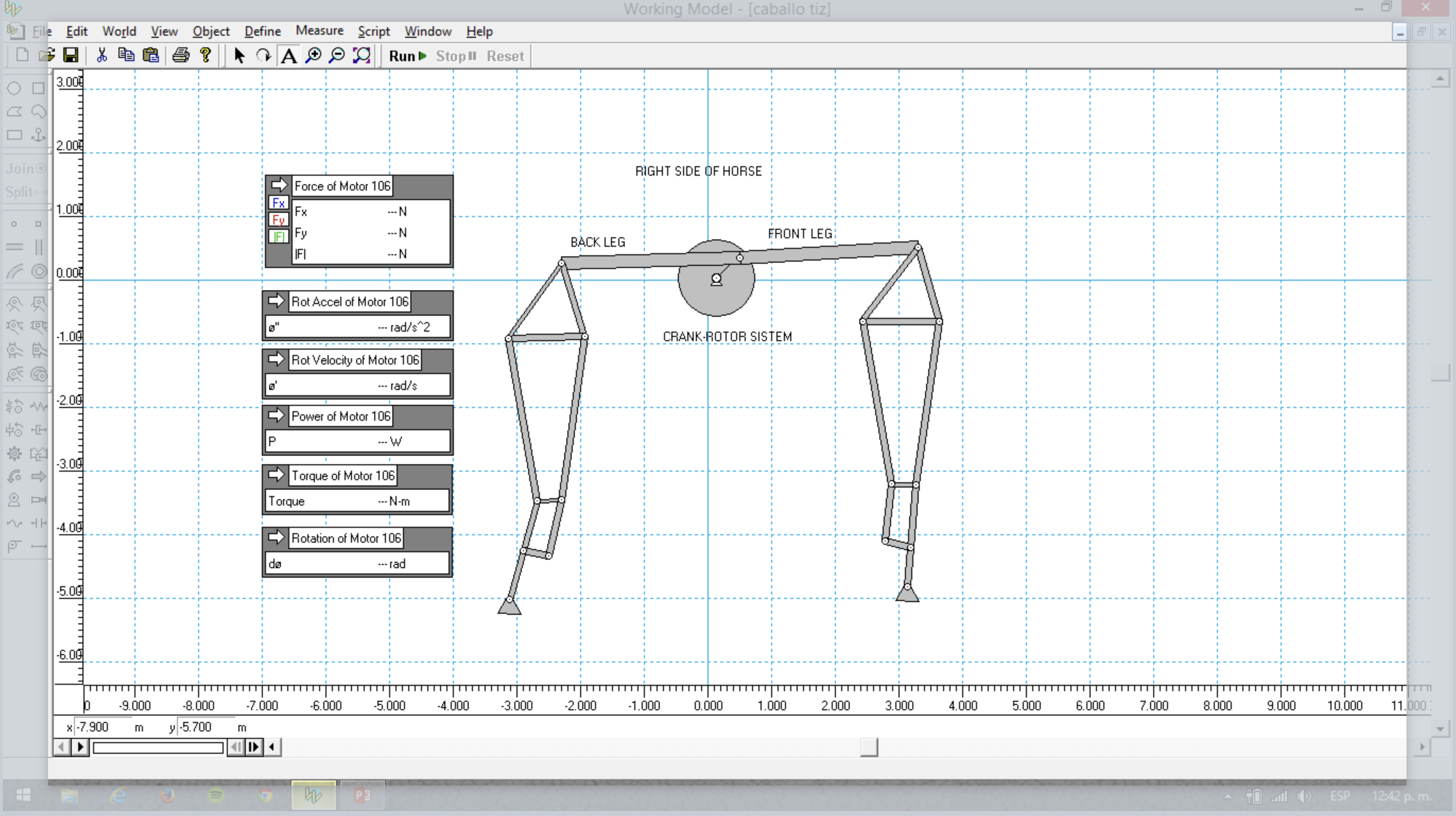Select the polygon body tool
Image resolution: width=1456 pixels, height=816 pixels.
click(14, 112)
